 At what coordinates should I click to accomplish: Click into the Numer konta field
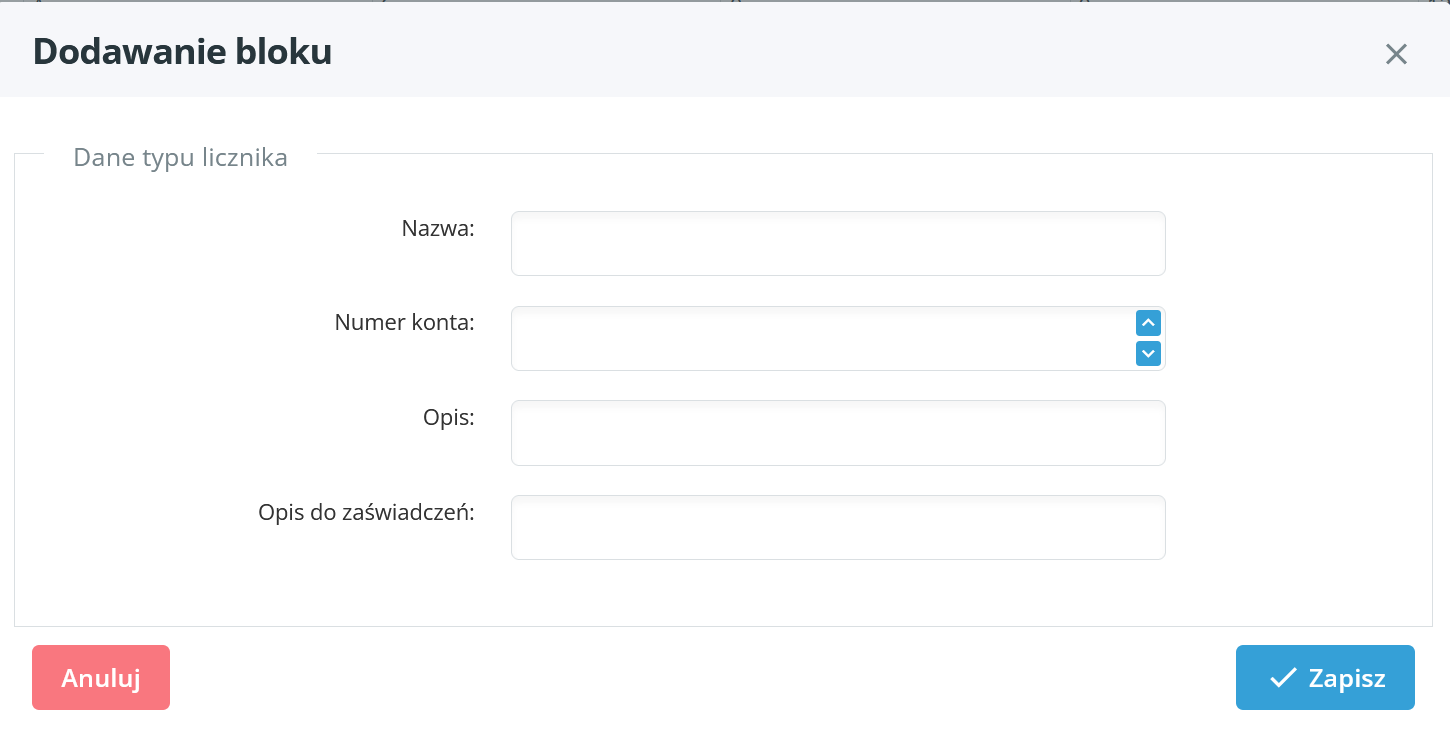pyautogui.click(x=820, y=338)
